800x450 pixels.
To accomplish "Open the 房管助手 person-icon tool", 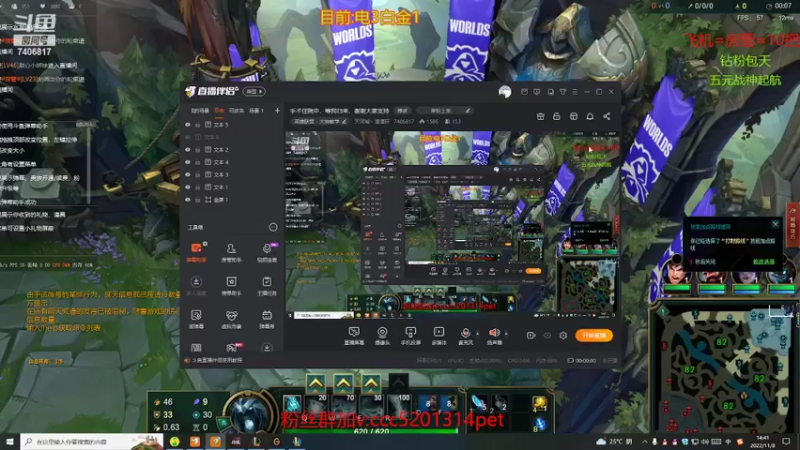I will [231, 252].
